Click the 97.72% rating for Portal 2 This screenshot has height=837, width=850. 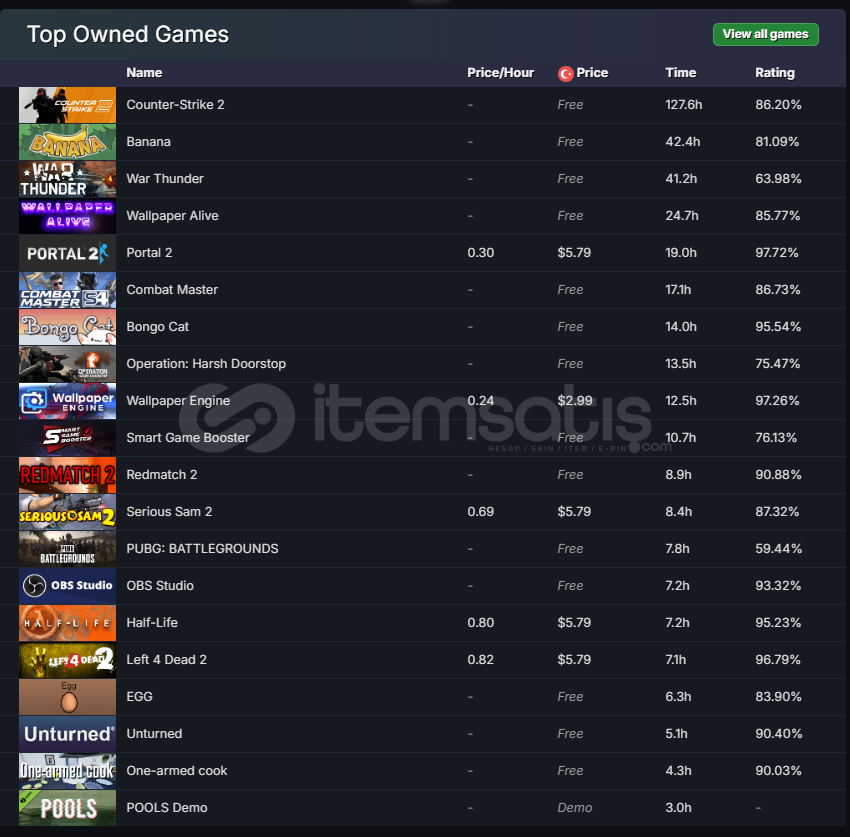coord(777,253)
